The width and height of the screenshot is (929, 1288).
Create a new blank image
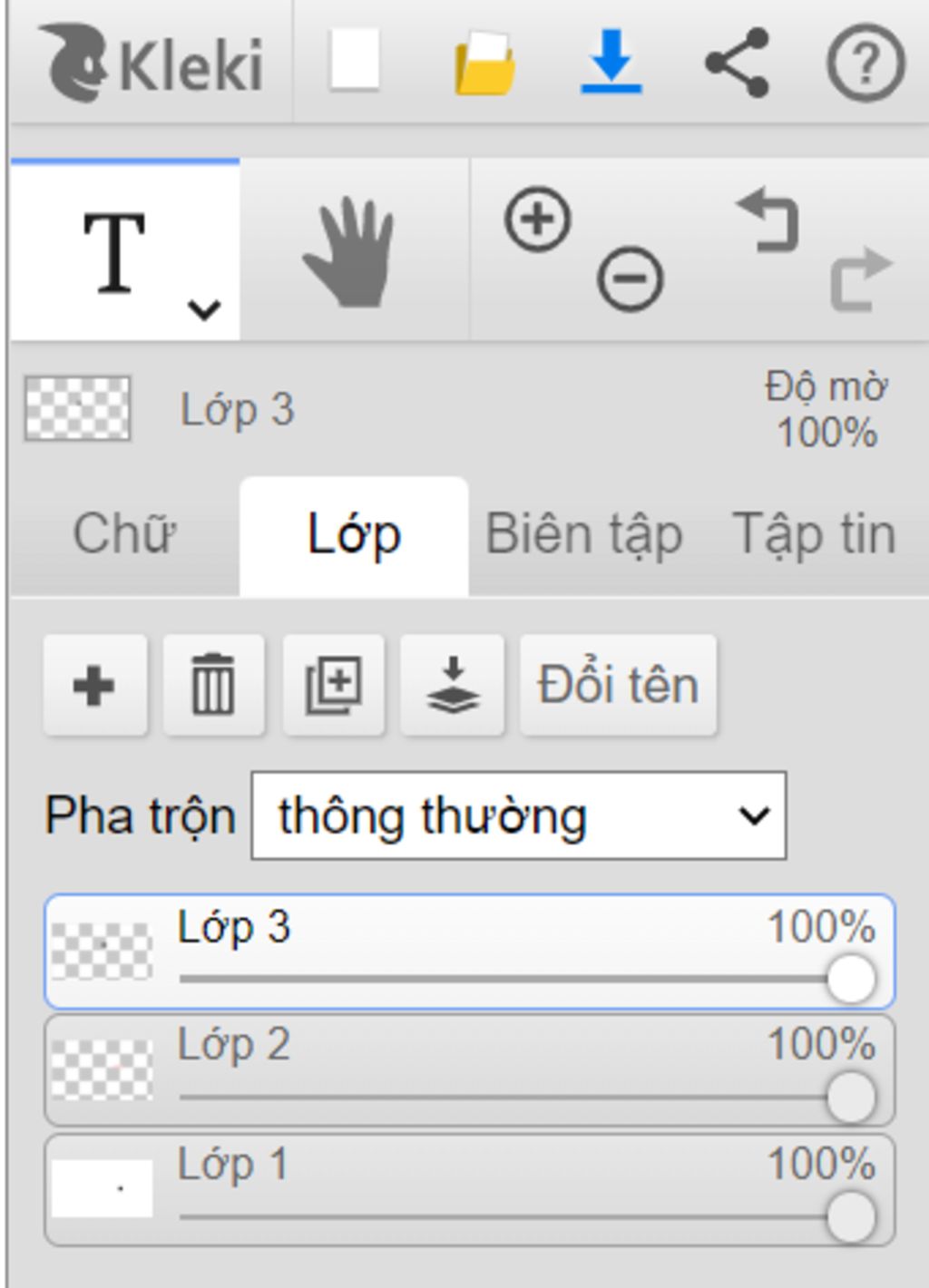pos(354,60)
